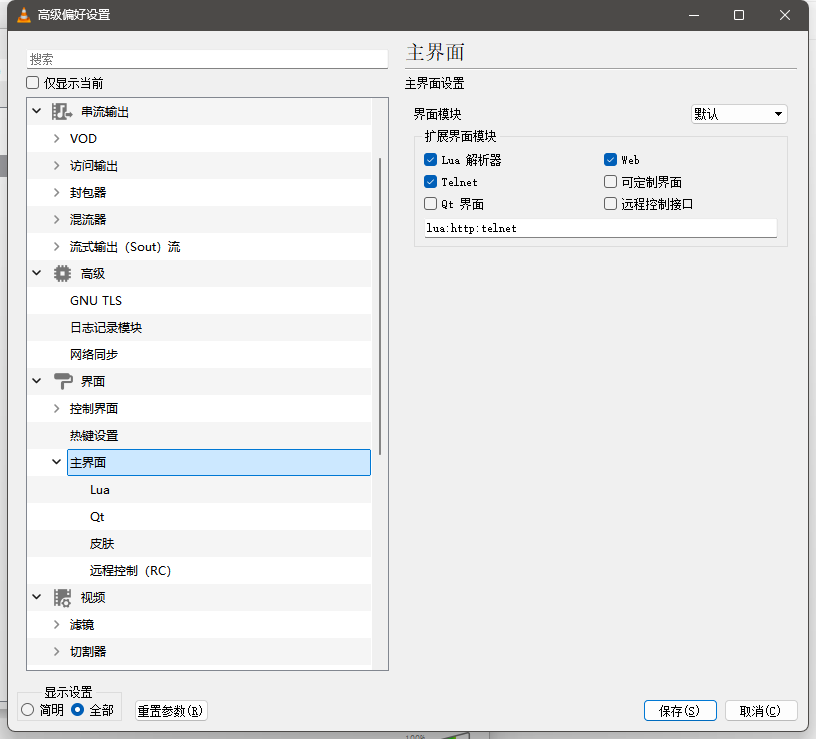Click the 取消(C) button
The width and height of the screenshot is (816, 739).
click(x=760, y=711)
